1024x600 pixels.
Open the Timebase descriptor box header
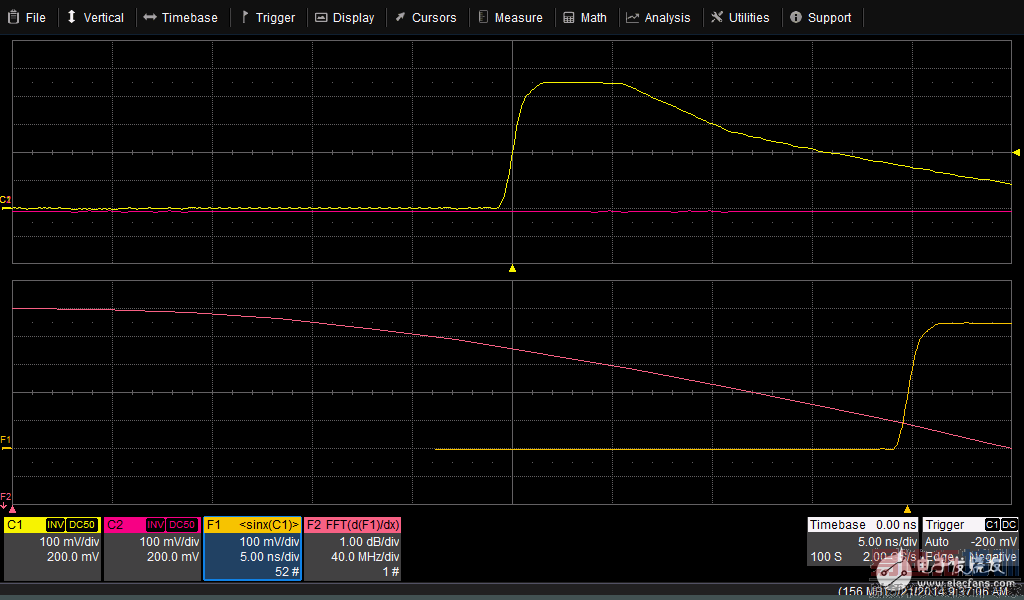click(863, 525)
